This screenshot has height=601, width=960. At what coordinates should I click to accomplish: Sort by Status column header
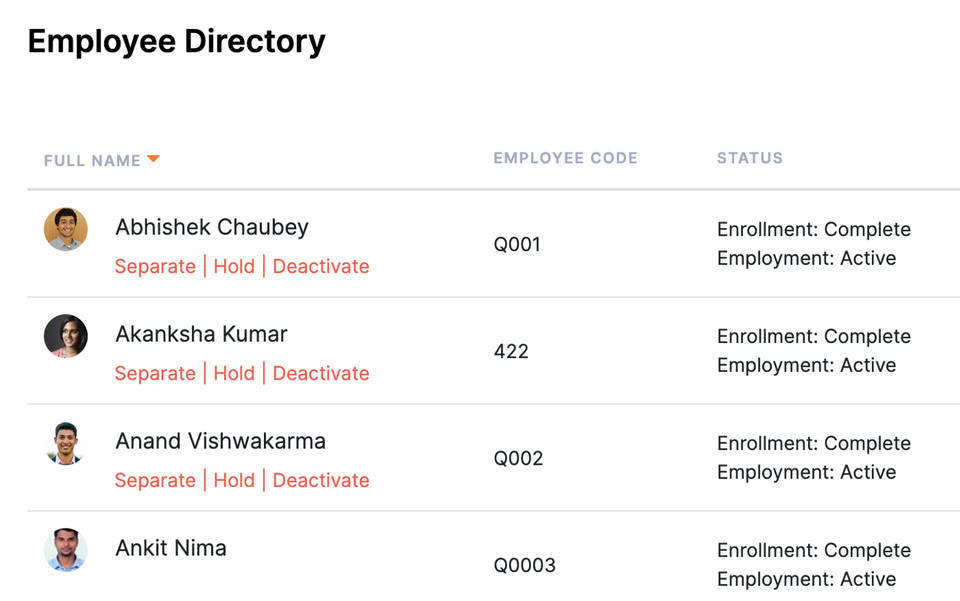click(749, 158)
